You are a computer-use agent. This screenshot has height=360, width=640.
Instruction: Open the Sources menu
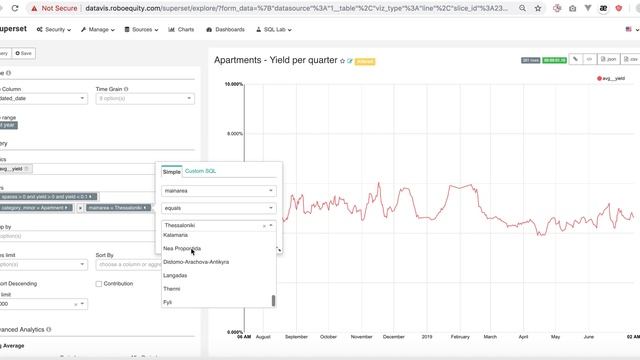[x=141, y=29]
